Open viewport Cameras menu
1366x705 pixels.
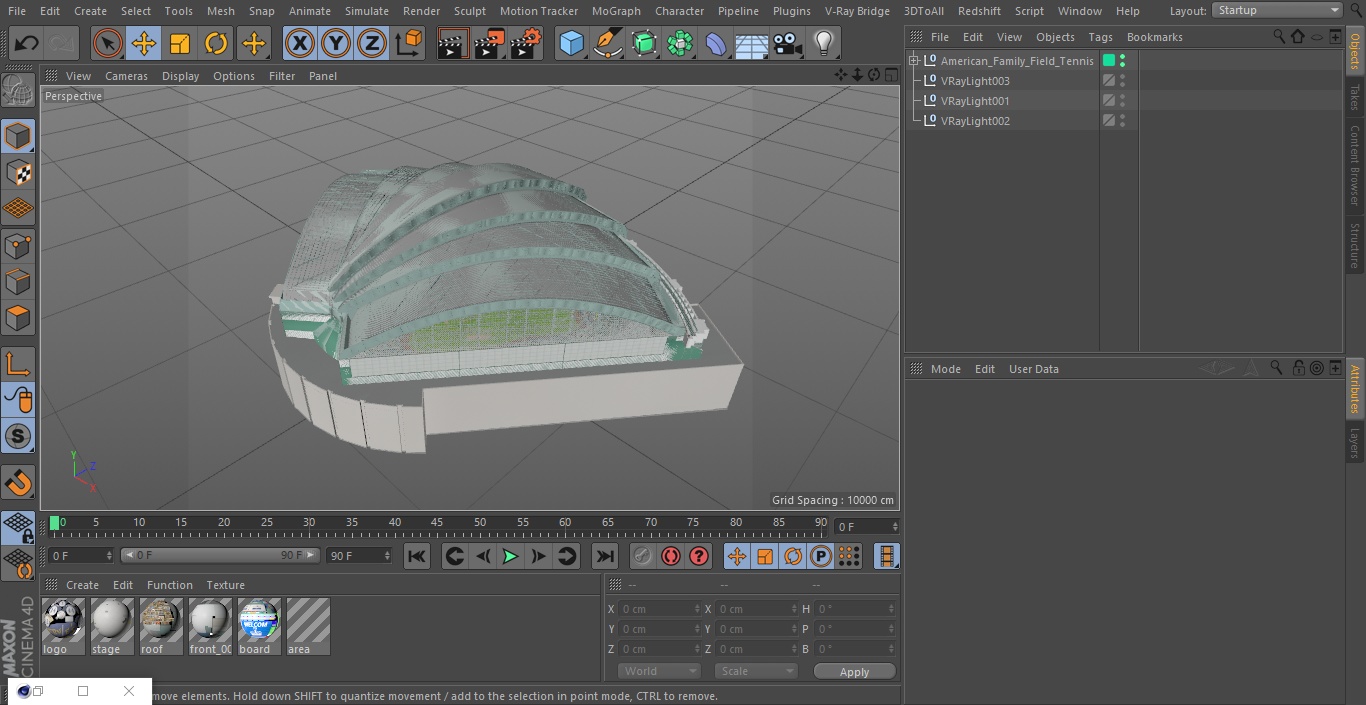pyautogui.click(x=126, y=76)
